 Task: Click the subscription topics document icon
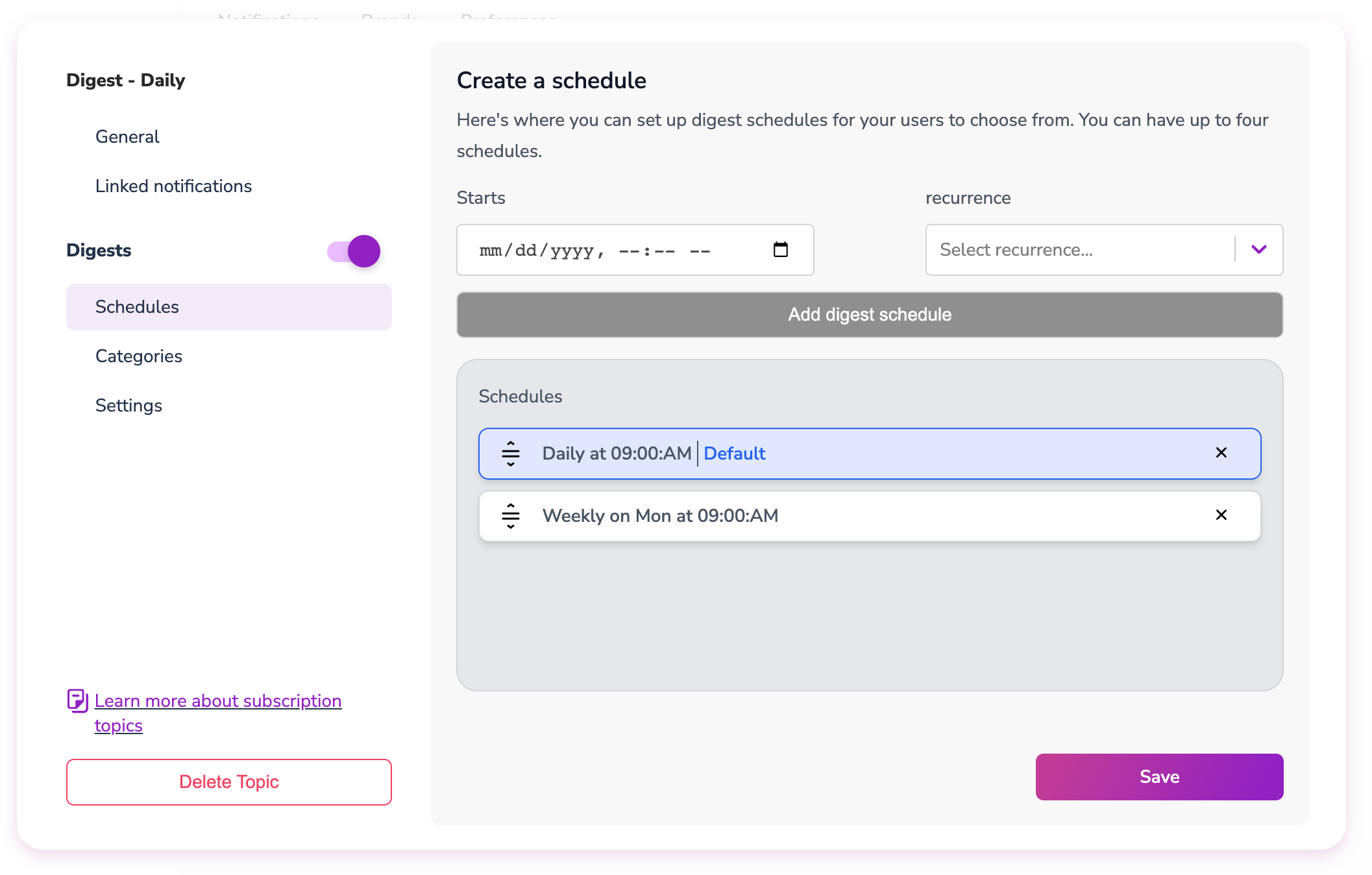[78, 701]
